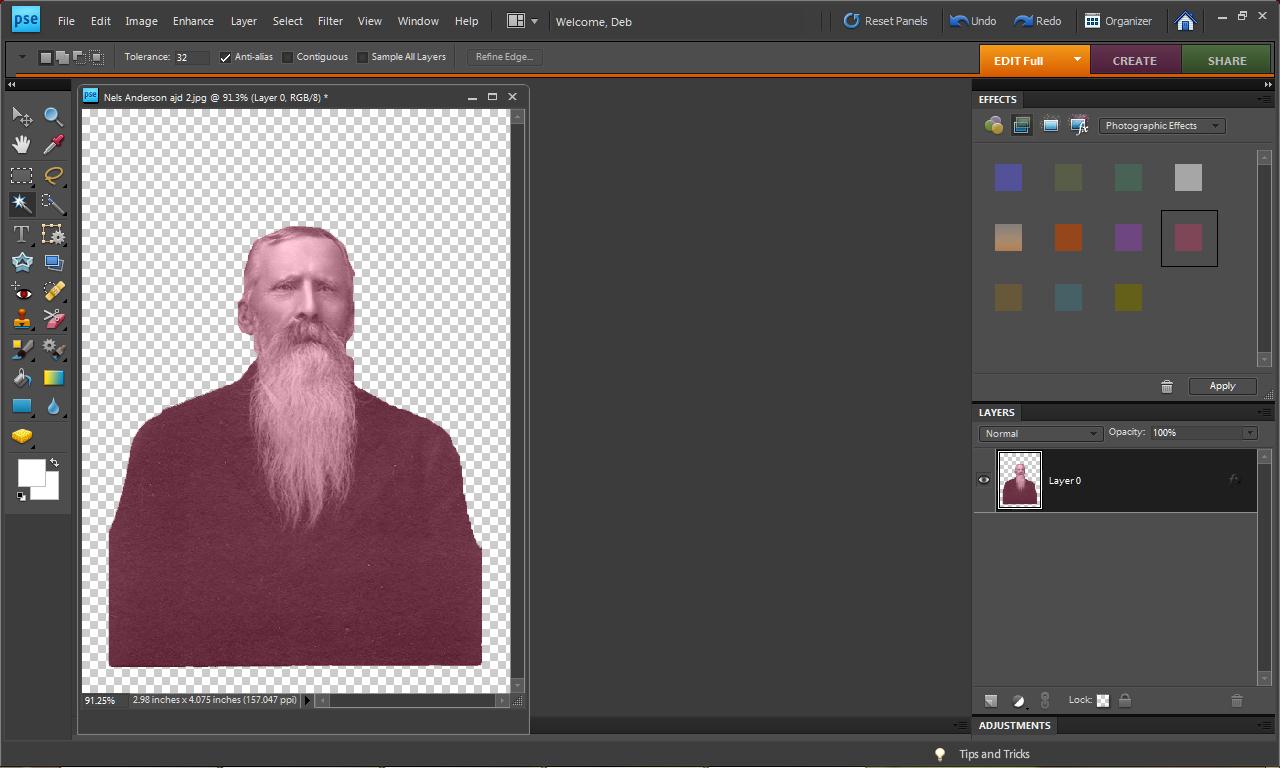Select the Eyedropper tool
1280x768 pixels.
click(x=53, y=145)
